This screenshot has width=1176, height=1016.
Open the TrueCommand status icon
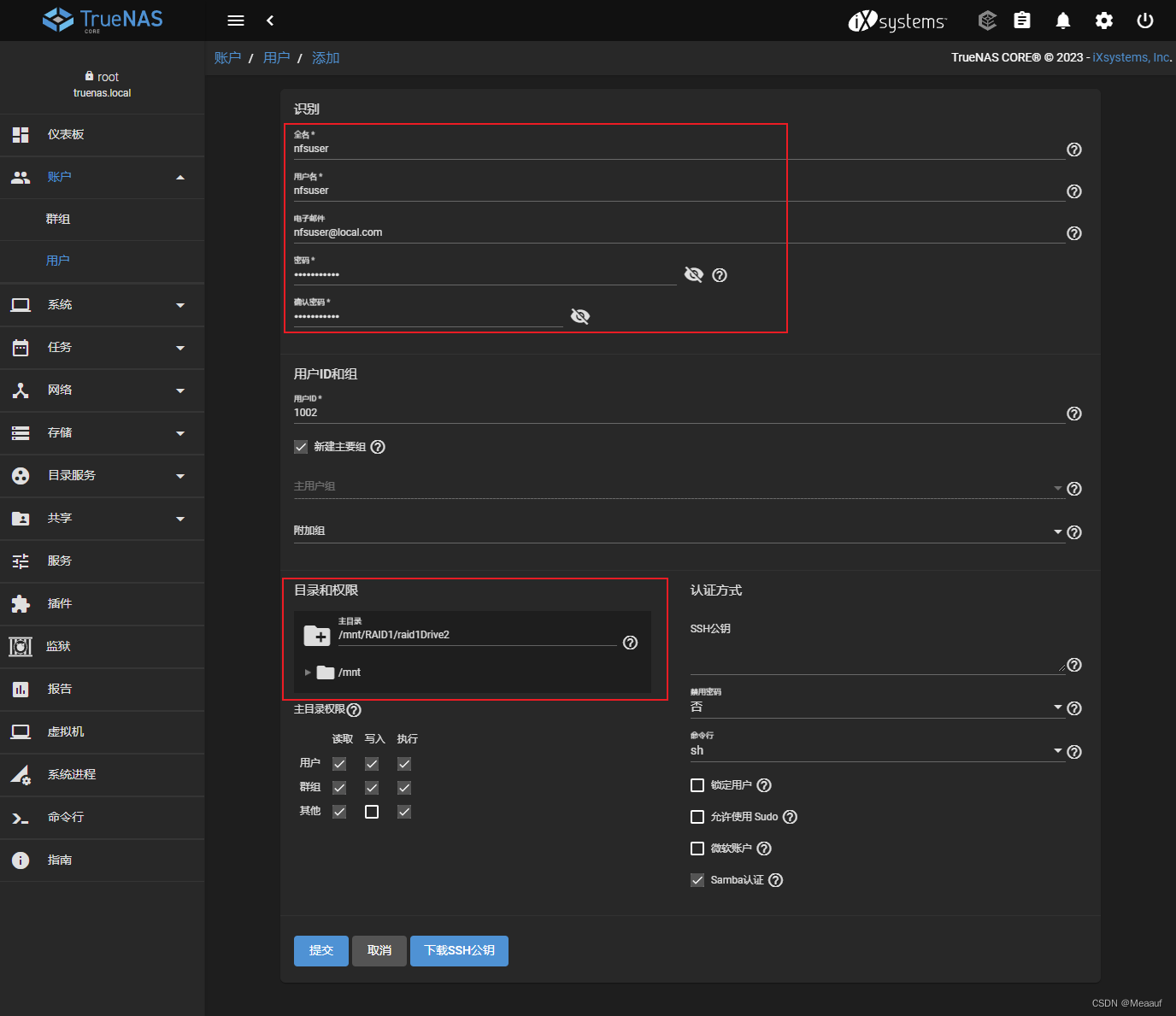(987, 21)
